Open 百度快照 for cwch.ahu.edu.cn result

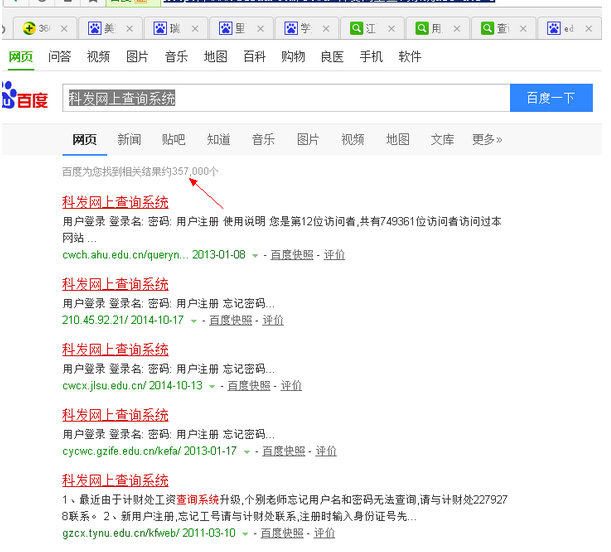(292, 255)
